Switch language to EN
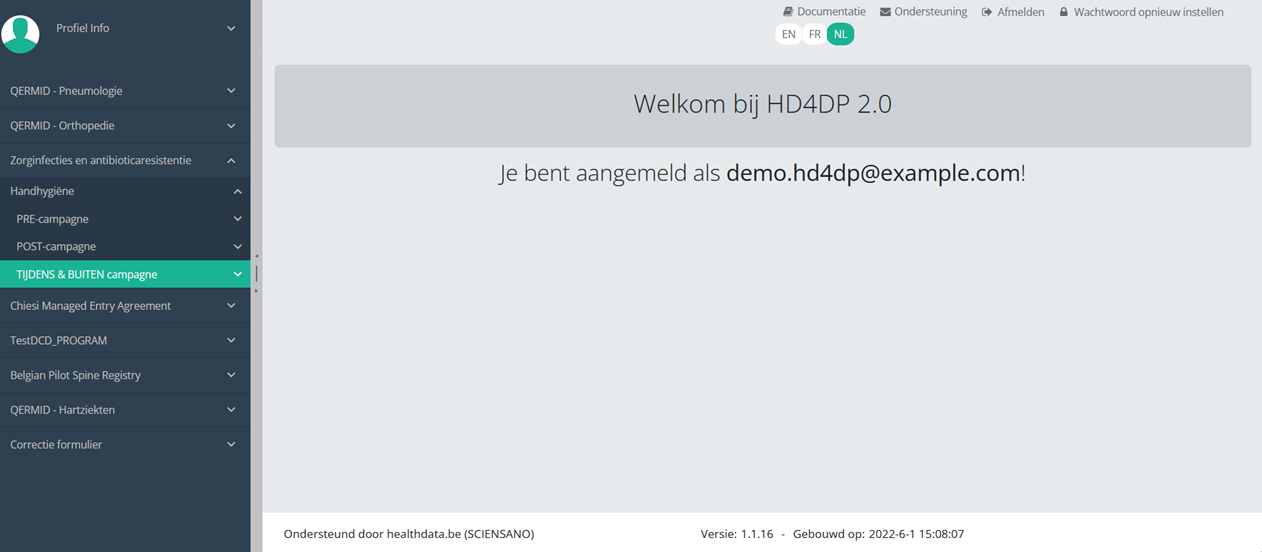Image resolution: width=1262 pixels, height=552 pixels. point(789,34)
